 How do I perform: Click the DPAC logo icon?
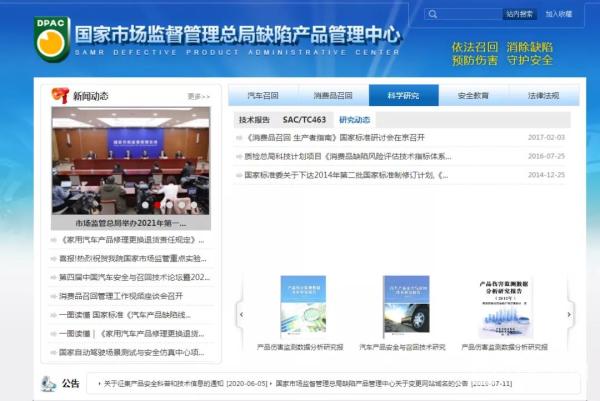click(51, 39)
